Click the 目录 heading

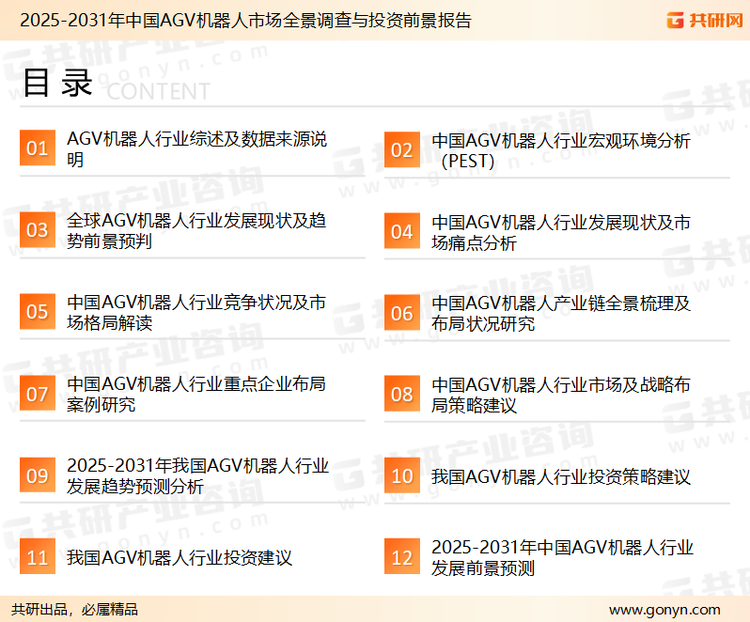[x=57, y=83]
